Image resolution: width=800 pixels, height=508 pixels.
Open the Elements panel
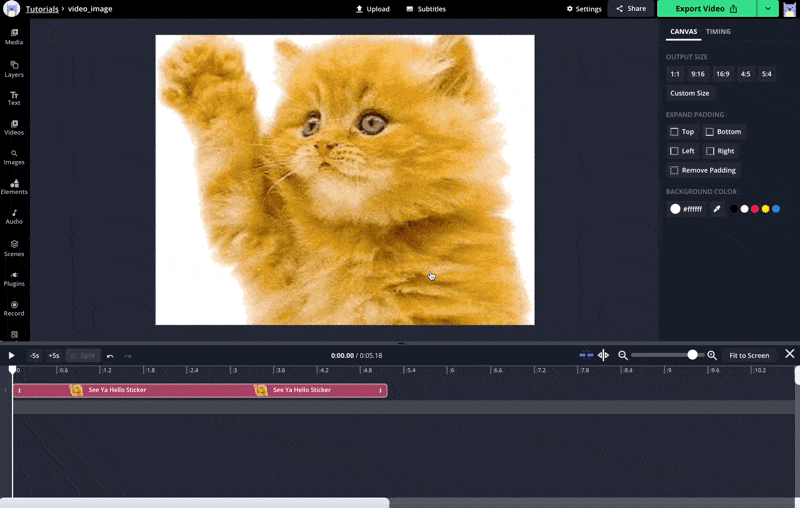point(14,186)
